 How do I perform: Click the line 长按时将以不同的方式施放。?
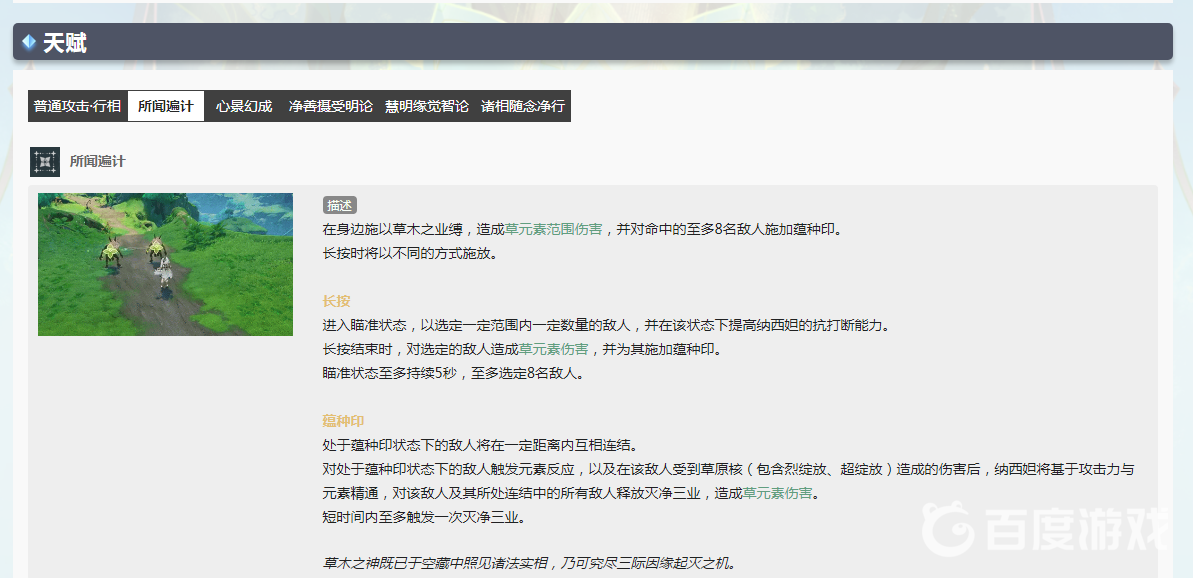click(410, 253)
